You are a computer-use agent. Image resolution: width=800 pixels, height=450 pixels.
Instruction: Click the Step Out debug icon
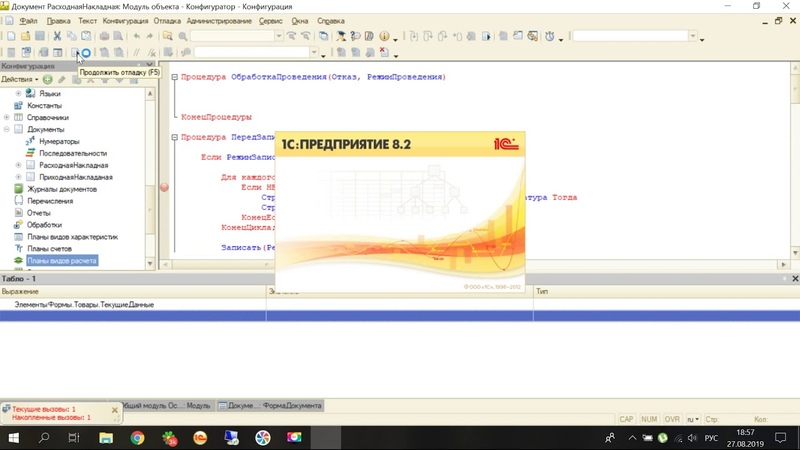click(x=442, y=36)
